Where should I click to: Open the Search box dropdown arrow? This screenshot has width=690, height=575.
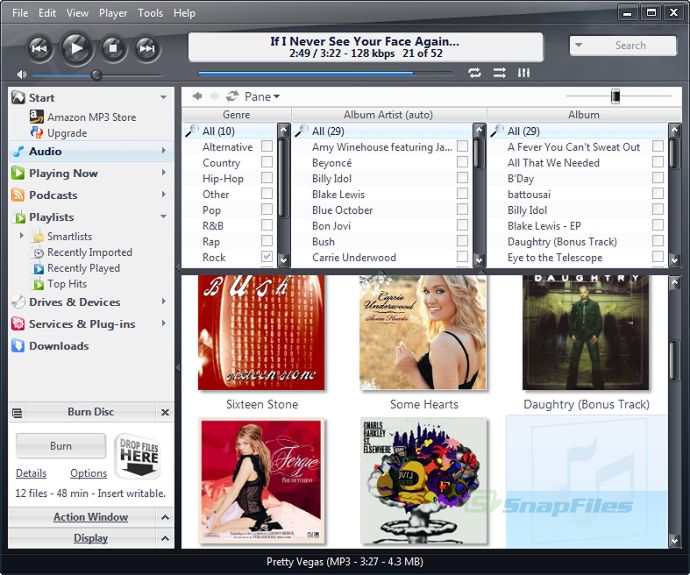[579, 45]
